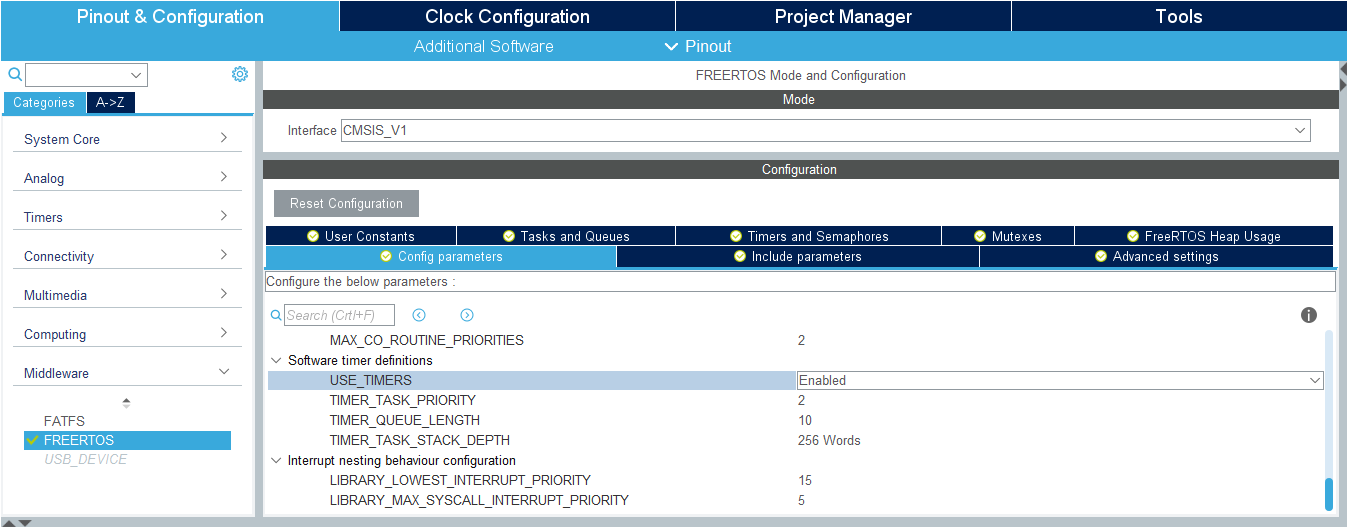This screenshot has height=528, width=1350.
Task: Open the Mutexes tab
Action: click(x=1008, y=236)
